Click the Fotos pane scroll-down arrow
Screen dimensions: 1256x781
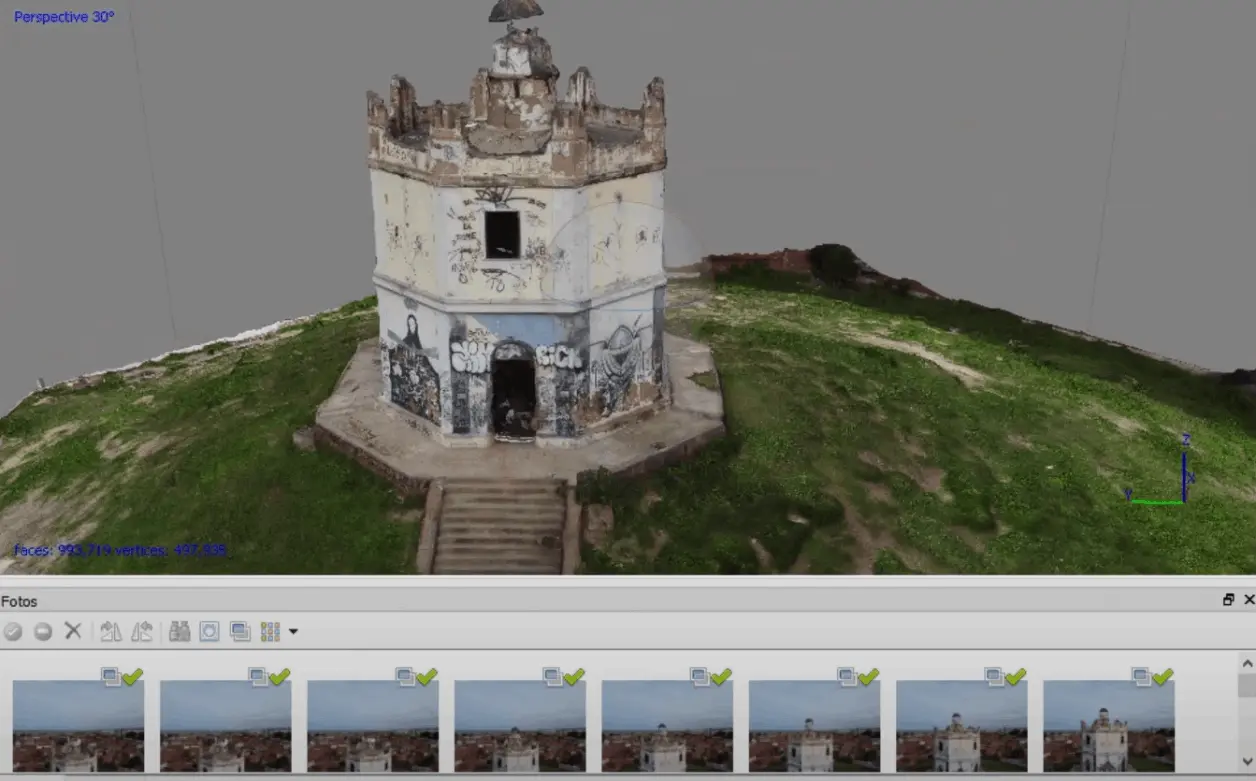click(1246, 762)
